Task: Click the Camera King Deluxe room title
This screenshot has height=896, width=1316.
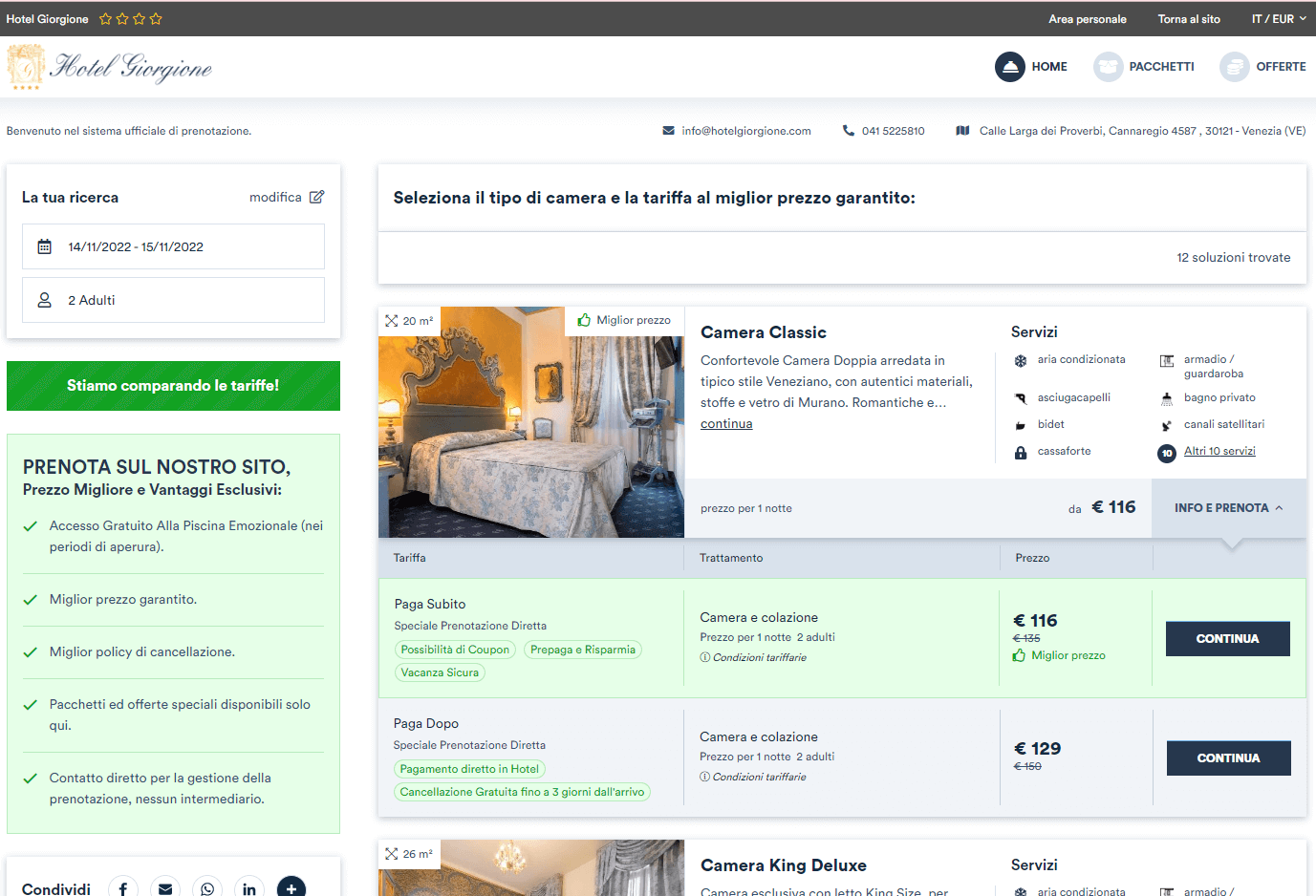Action: (x=784, y=865)
